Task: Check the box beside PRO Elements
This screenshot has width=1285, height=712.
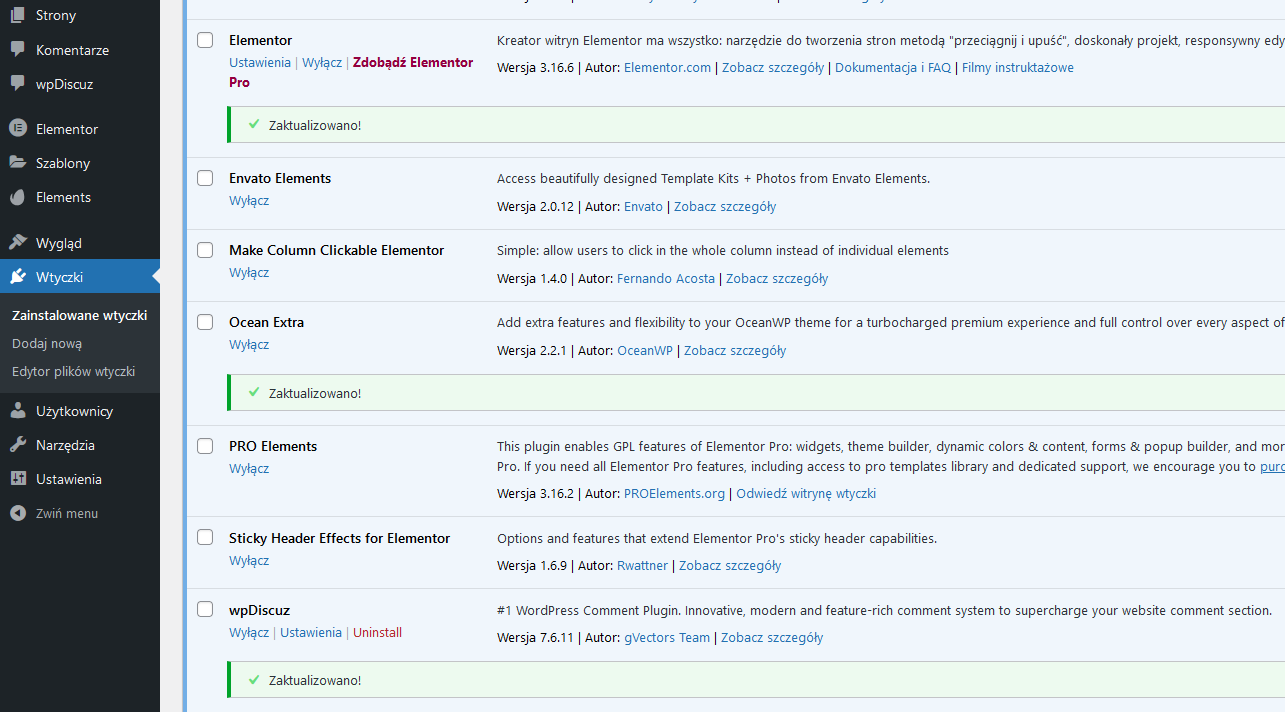Action: pyautogui.click(x=205, y=446)
